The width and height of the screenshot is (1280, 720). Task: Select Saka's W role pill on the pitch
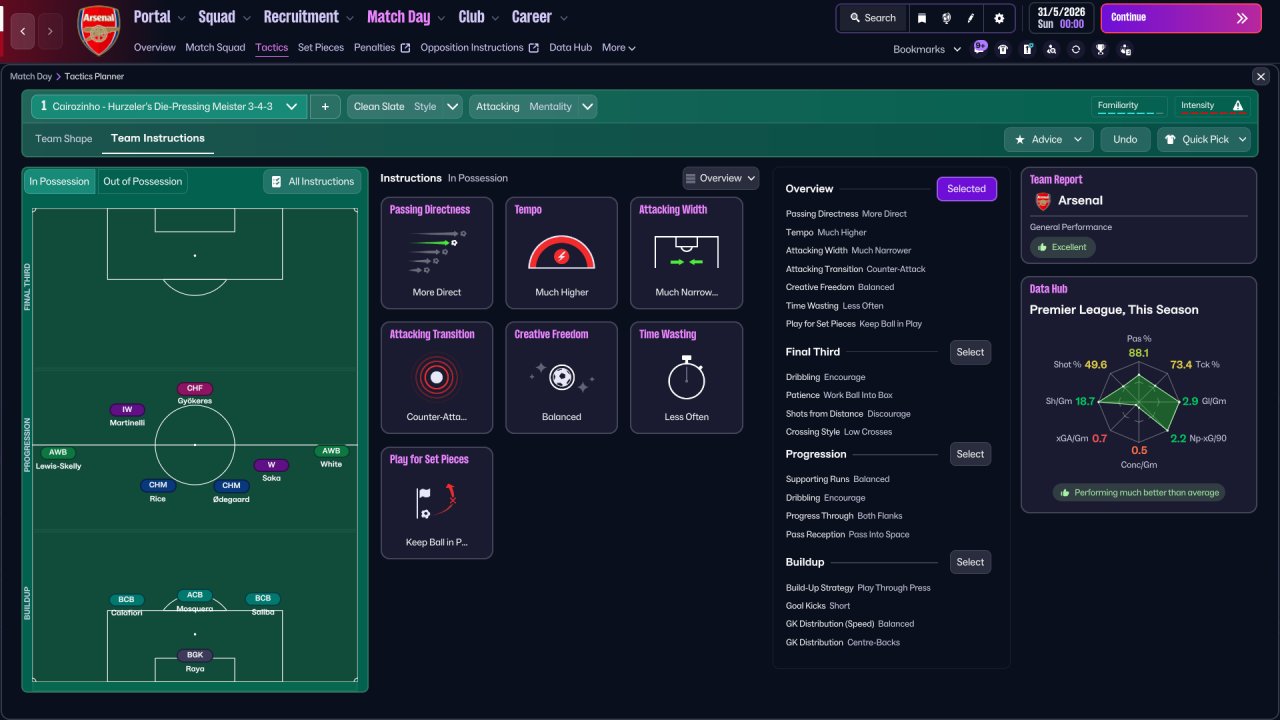271,465
